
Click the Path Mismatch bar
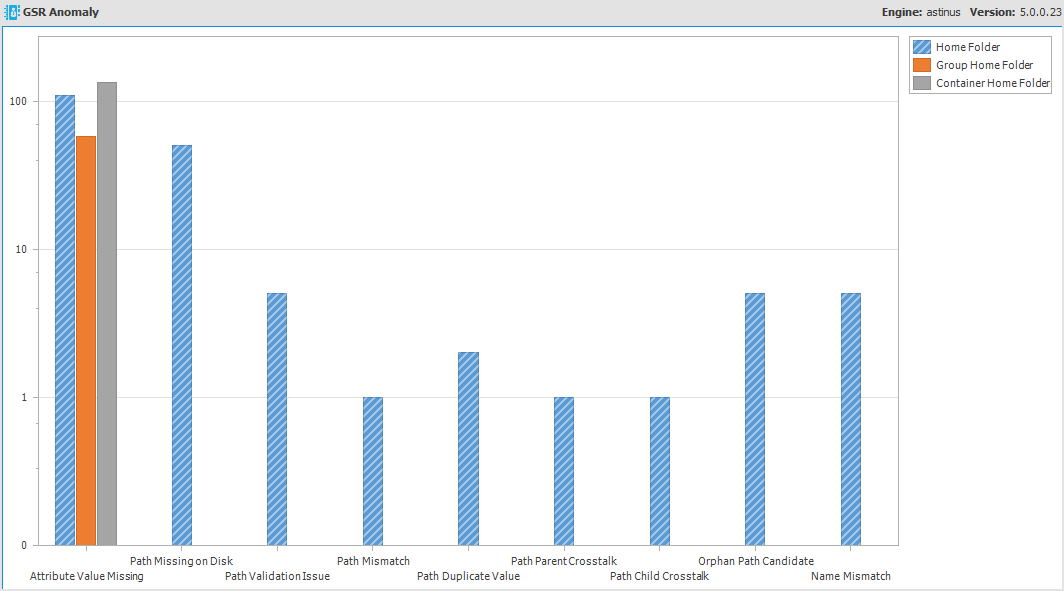click(373, 471)
